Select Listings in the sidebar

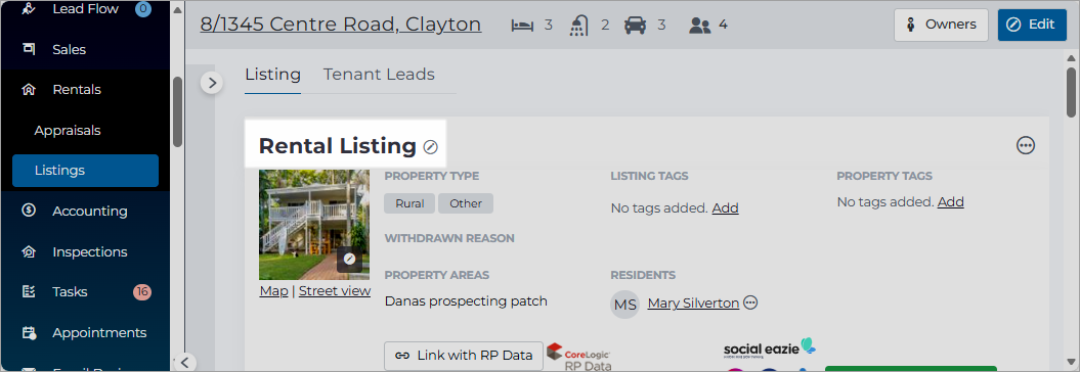coord(85,170)
